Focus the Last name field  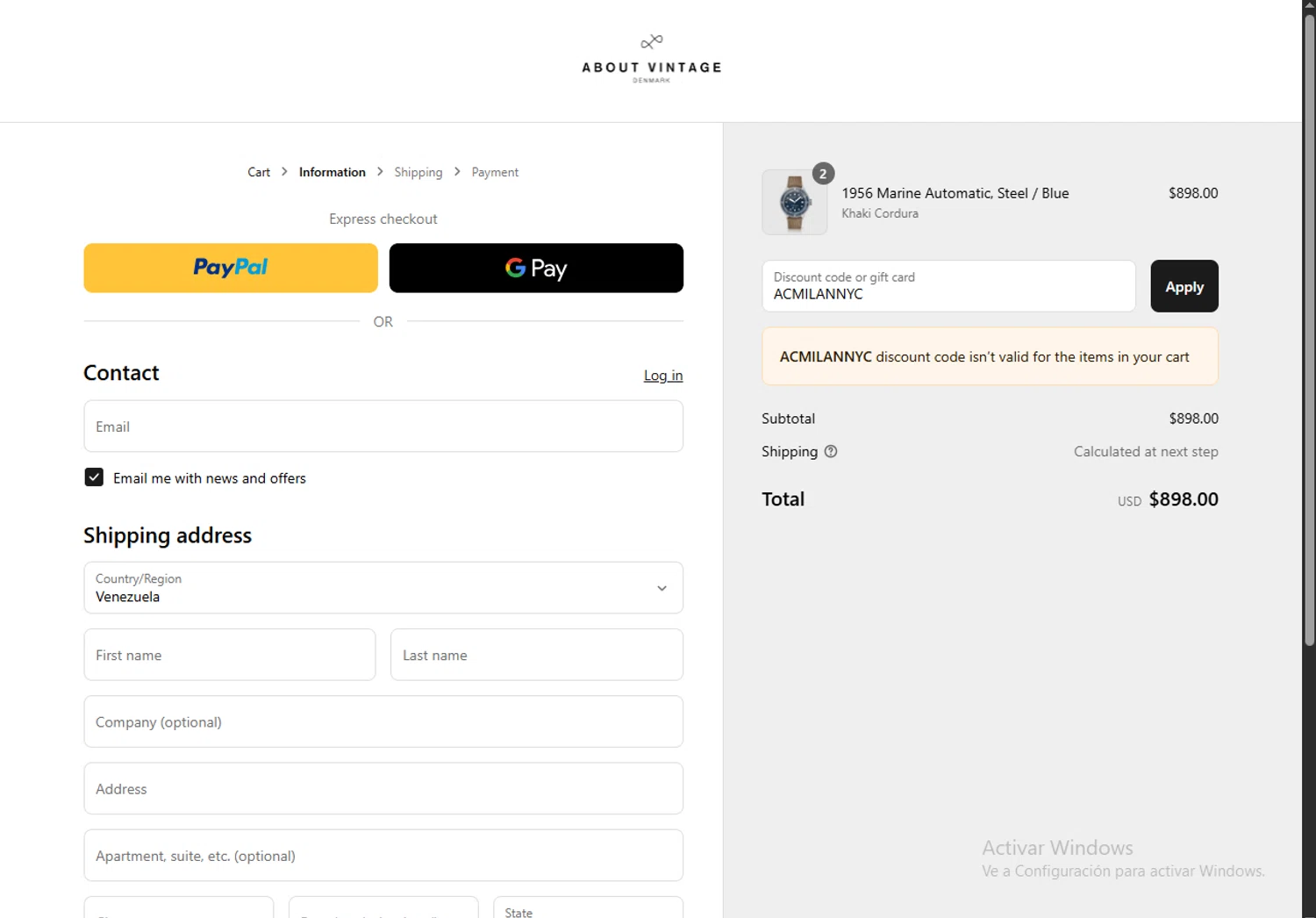click(x=537, y=655)
